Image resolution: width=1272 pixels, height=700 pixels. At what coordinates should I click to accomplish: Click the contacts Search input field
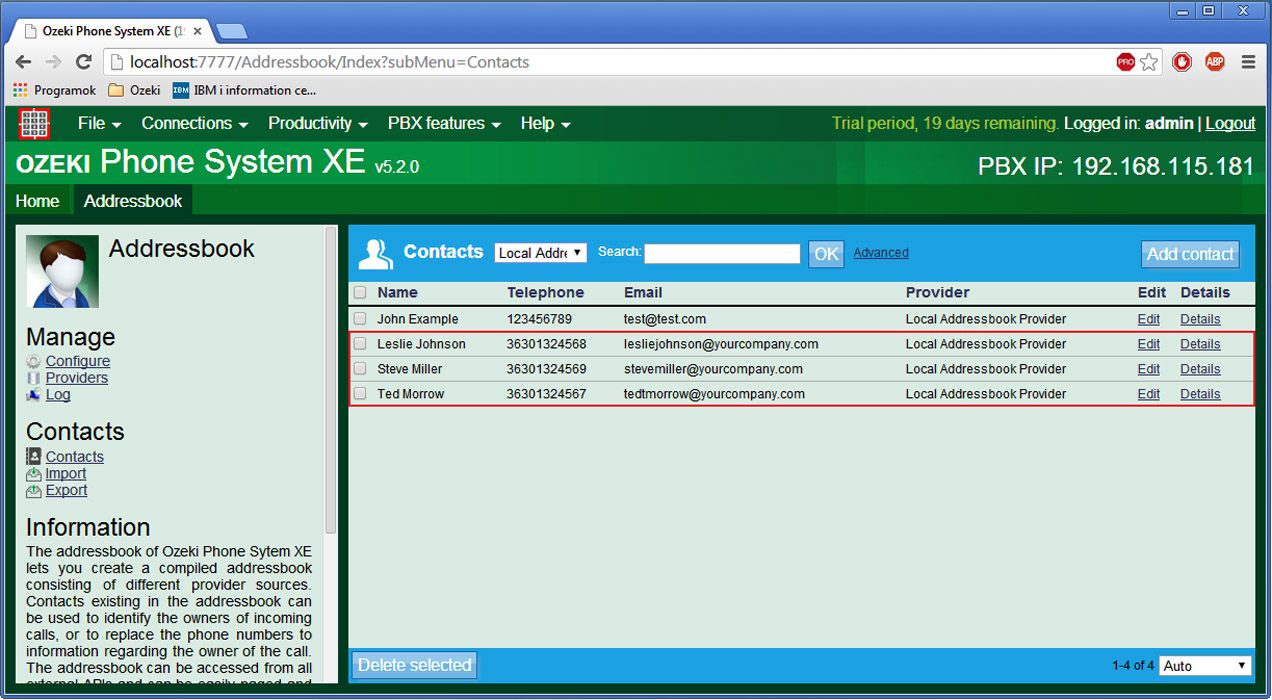tap(722, 254)
